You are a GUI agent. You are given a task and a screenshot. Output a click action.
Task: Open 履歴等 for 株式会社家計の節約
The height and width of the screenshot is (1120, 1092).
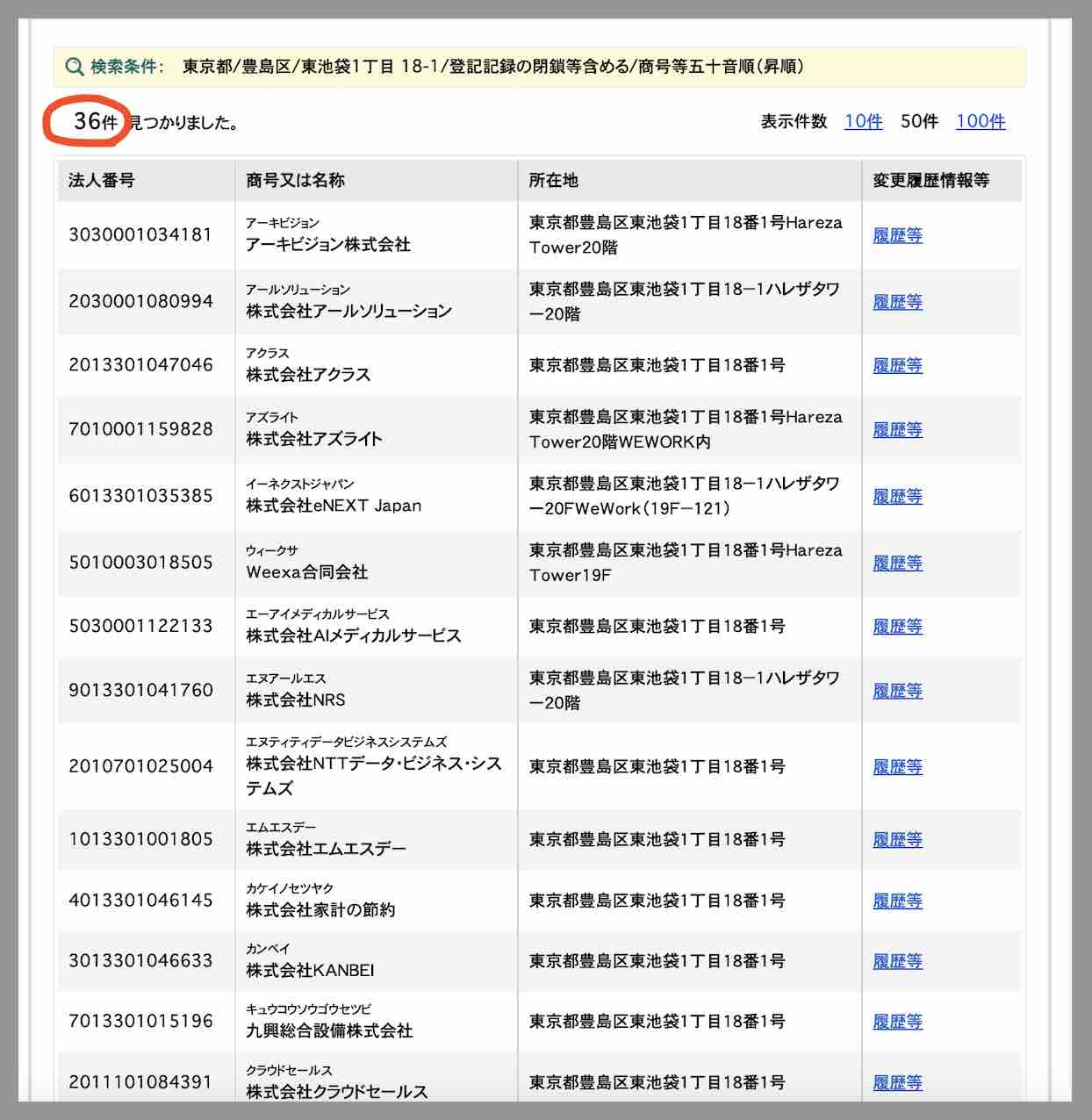tap(897, 901)
